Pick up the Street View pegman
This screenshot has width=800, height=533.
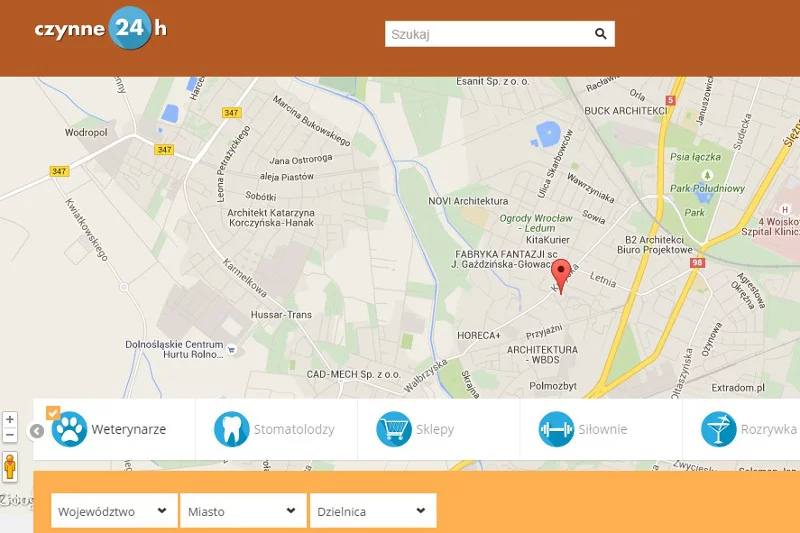pos(10,466)
